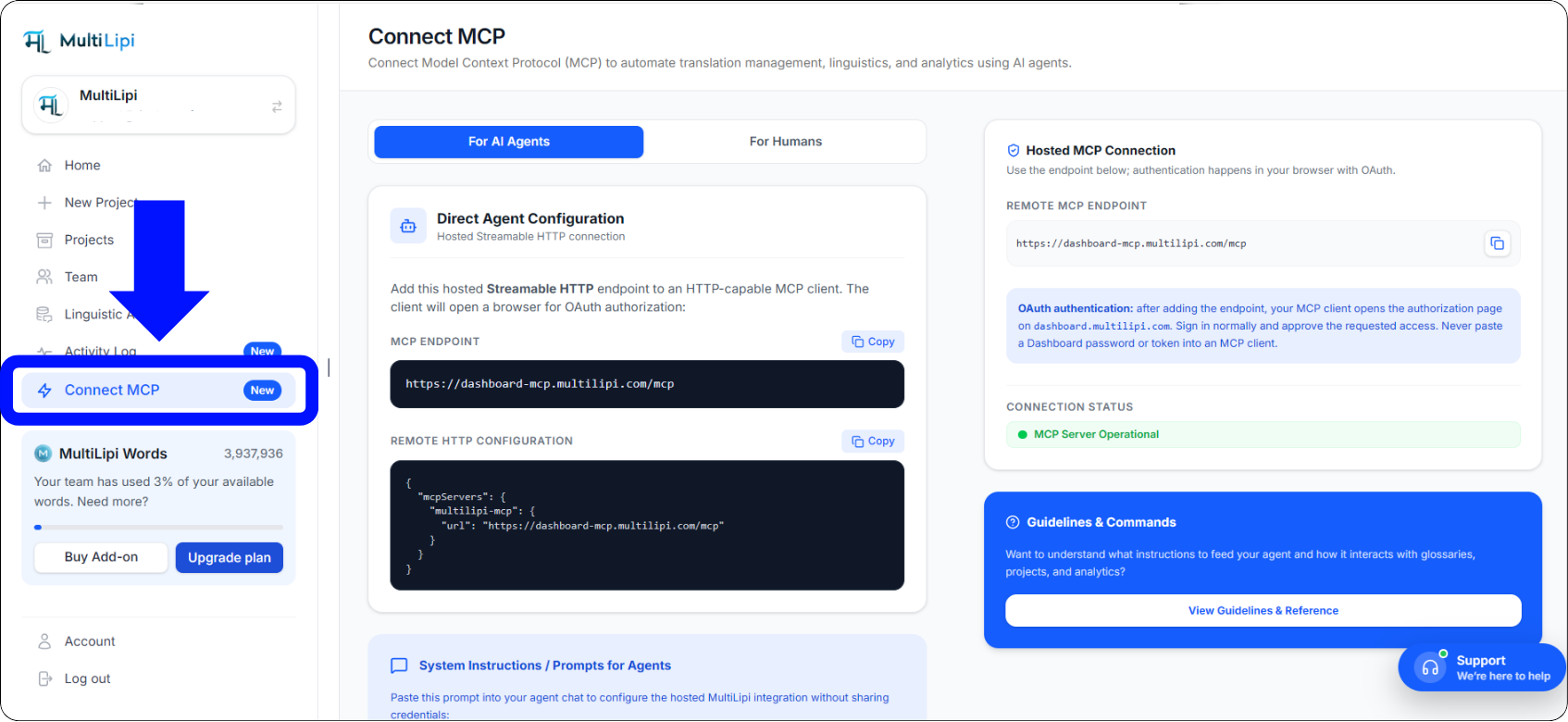
Task: Select the Team people icon
Action: pyautogui.click(x=44, y=277)
